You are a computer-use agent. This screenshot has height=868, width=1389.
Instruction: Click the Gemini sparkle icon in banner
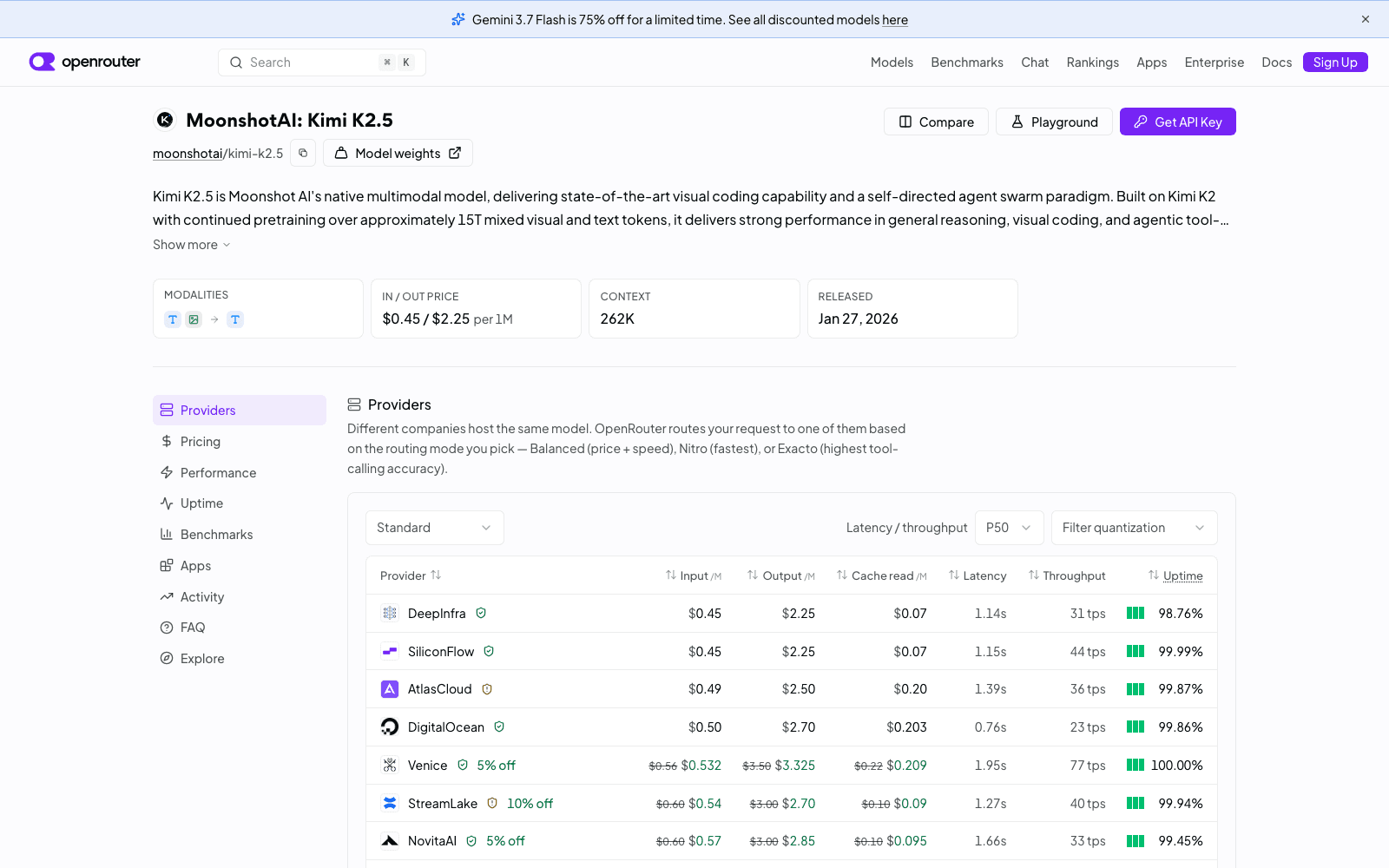458,19
